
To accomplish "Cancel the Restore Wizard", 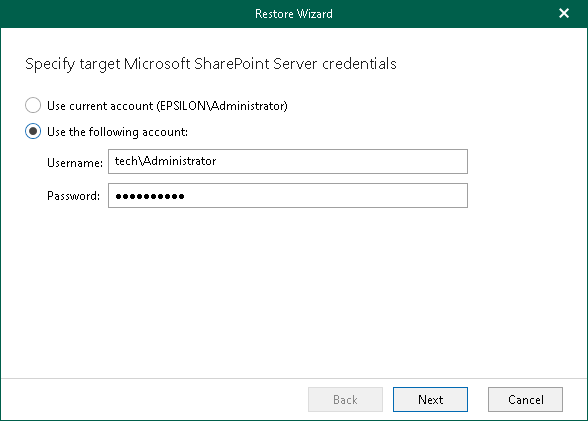I will click(525, 400).
